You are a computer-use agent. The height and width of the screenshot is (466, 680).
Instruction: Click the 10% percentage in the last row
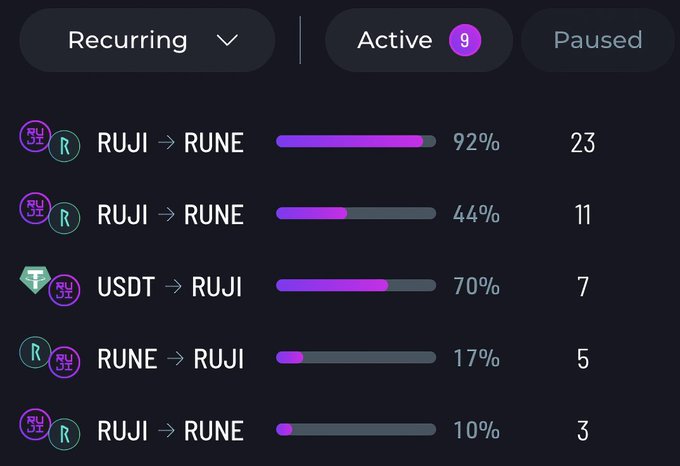476,430
